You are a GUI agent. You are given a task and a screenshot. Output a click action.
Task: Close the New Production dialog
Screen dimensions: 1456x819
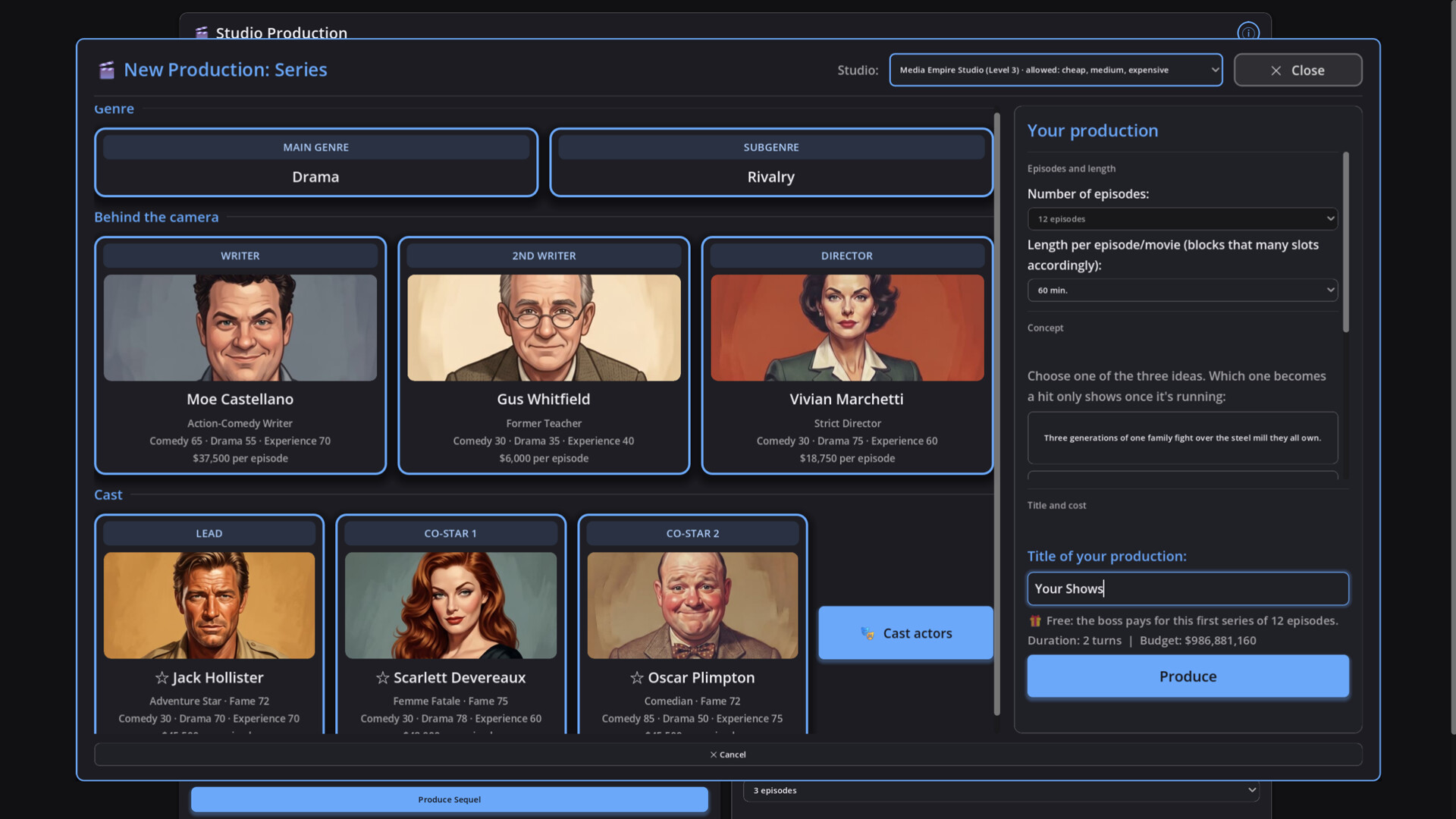click(x=1298, y=70)
